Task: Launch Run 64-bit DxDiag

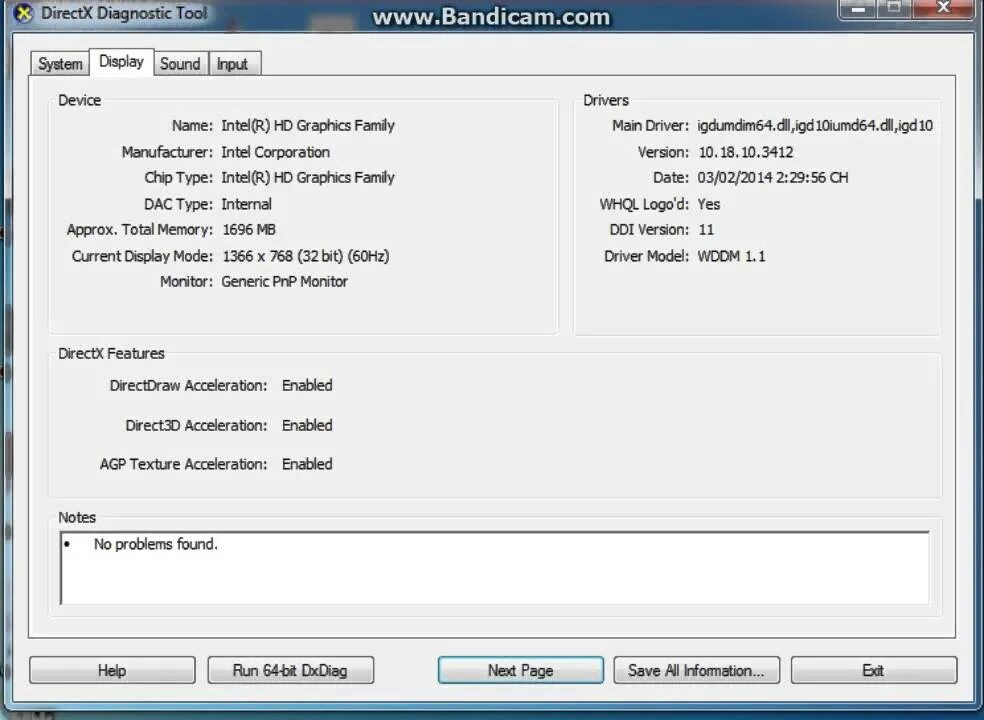Action: 291,670
